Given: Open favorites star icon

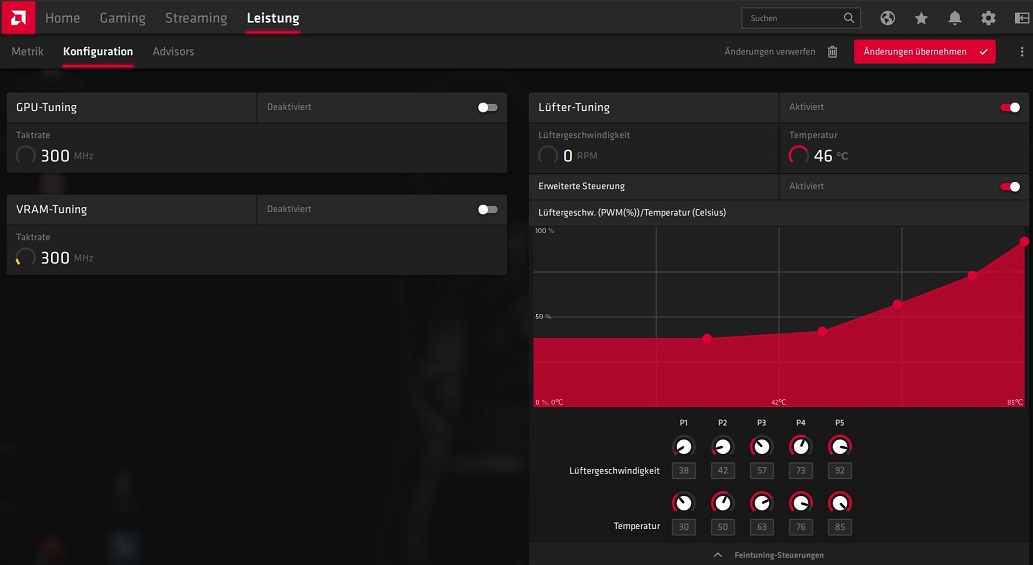Looking at the screenshot, I should click(921, 18).
